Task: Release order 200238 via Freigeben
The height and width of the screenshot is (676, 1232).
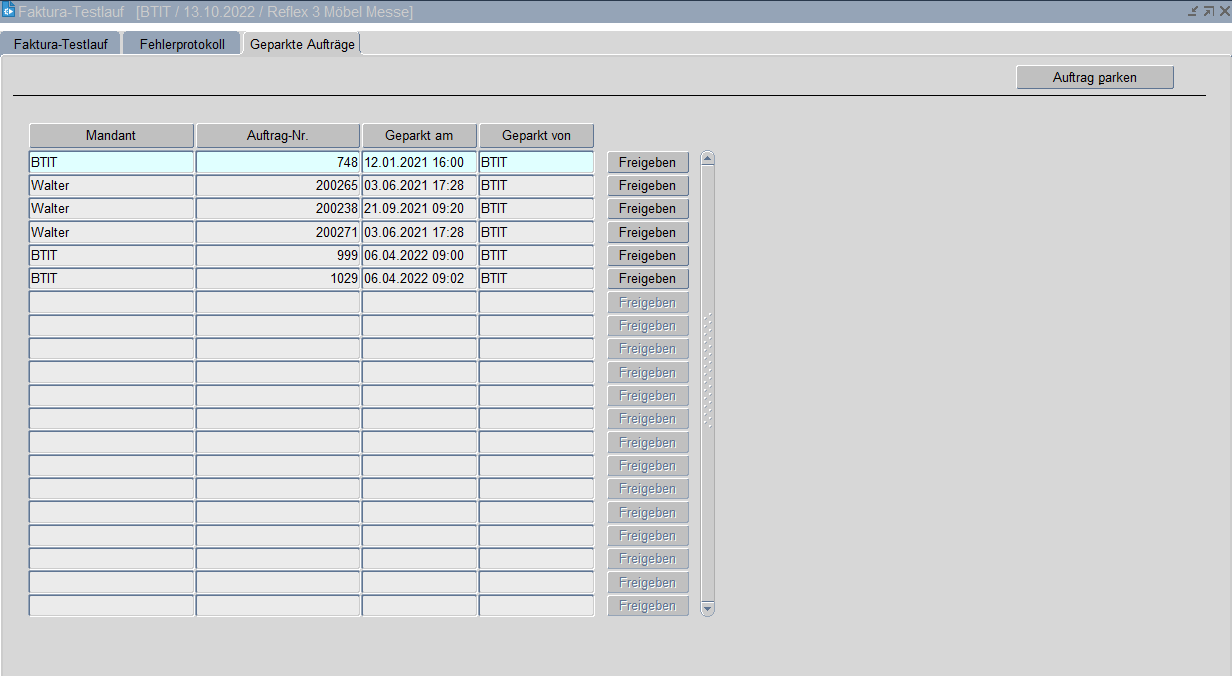Action: click(x=648, y=209)
